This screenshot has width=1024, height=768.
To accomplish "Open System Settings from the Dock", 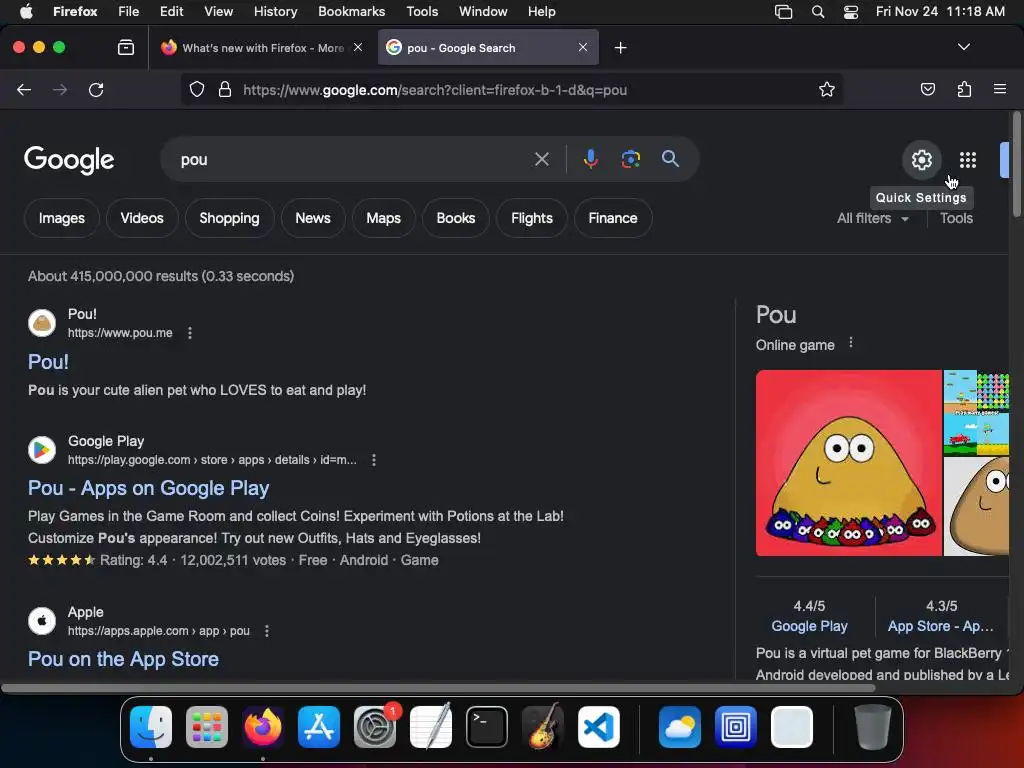I will coord(375,727).
